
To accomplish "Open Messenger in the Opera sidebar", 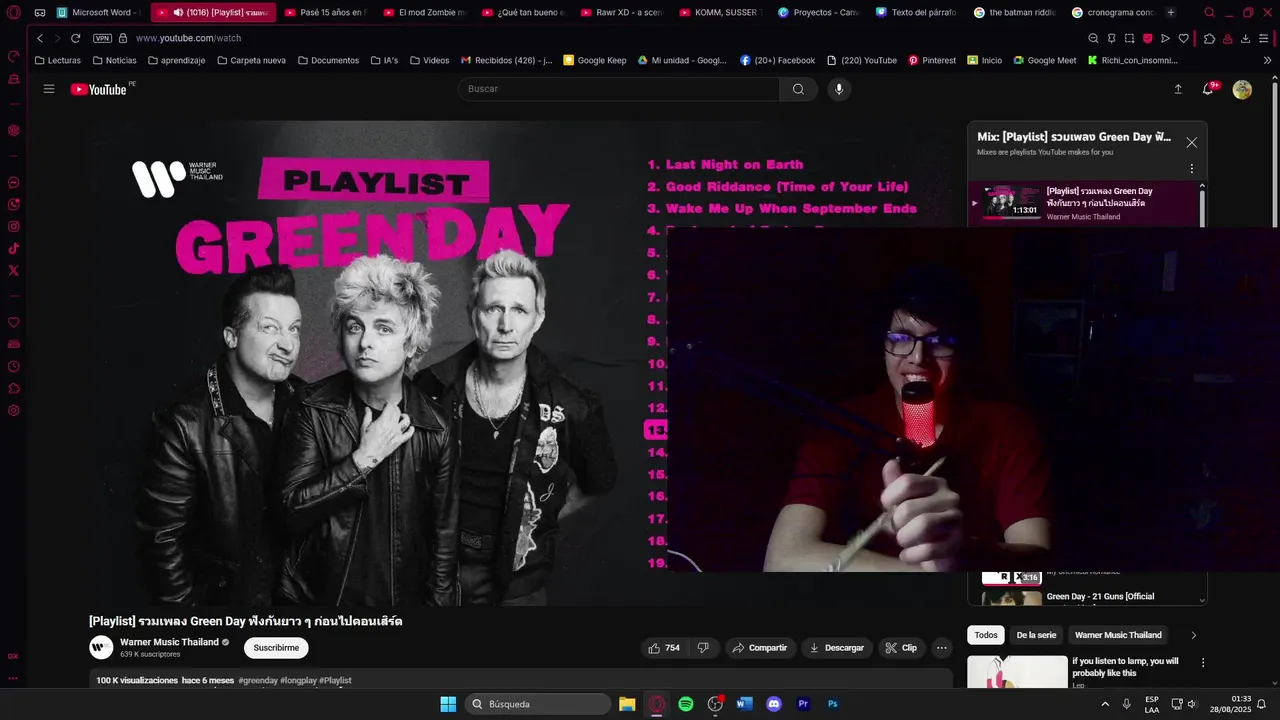I will [x=14, y=183].
